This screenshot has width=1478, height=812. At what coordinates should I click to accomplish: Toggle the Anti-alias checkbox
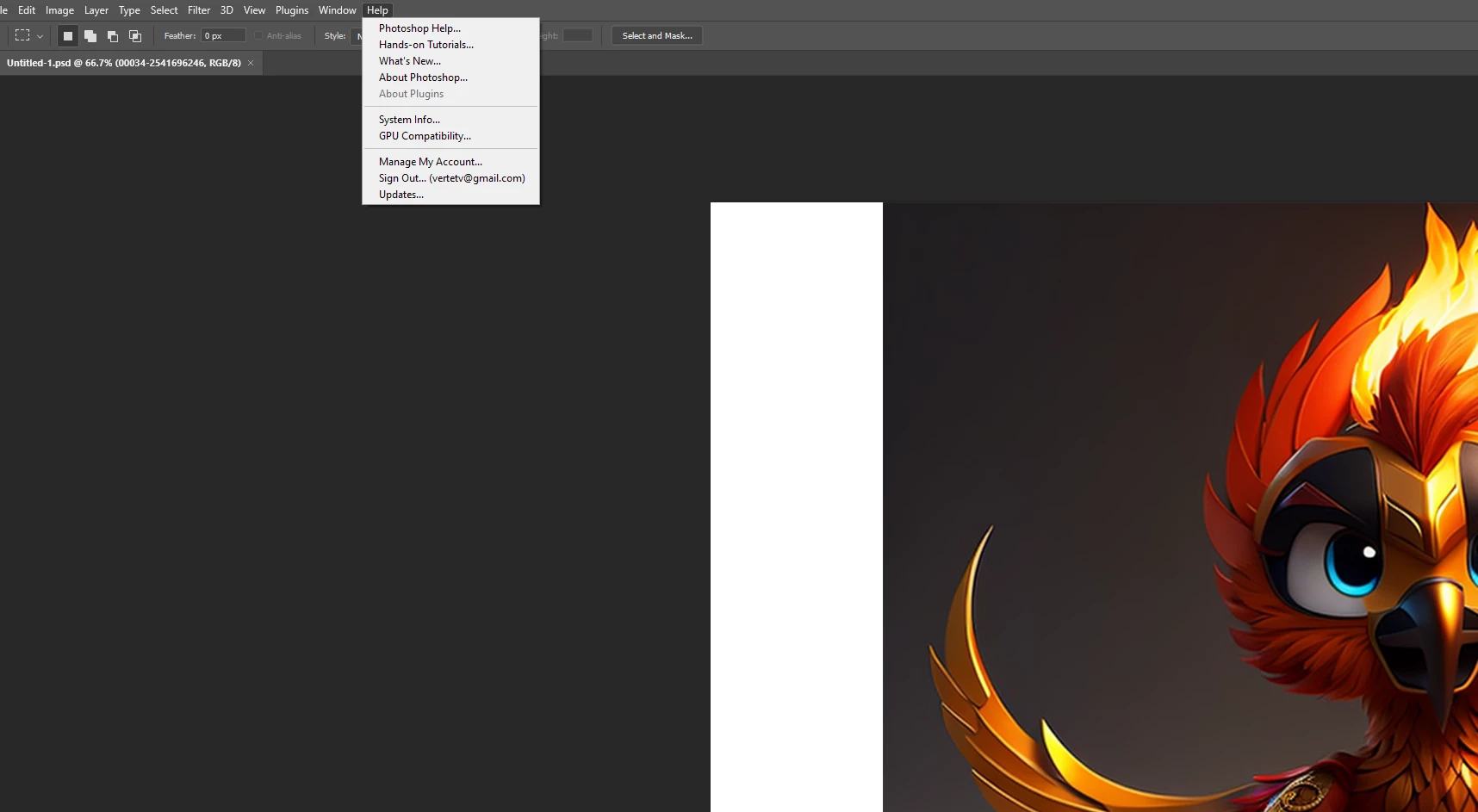[258, 36]
